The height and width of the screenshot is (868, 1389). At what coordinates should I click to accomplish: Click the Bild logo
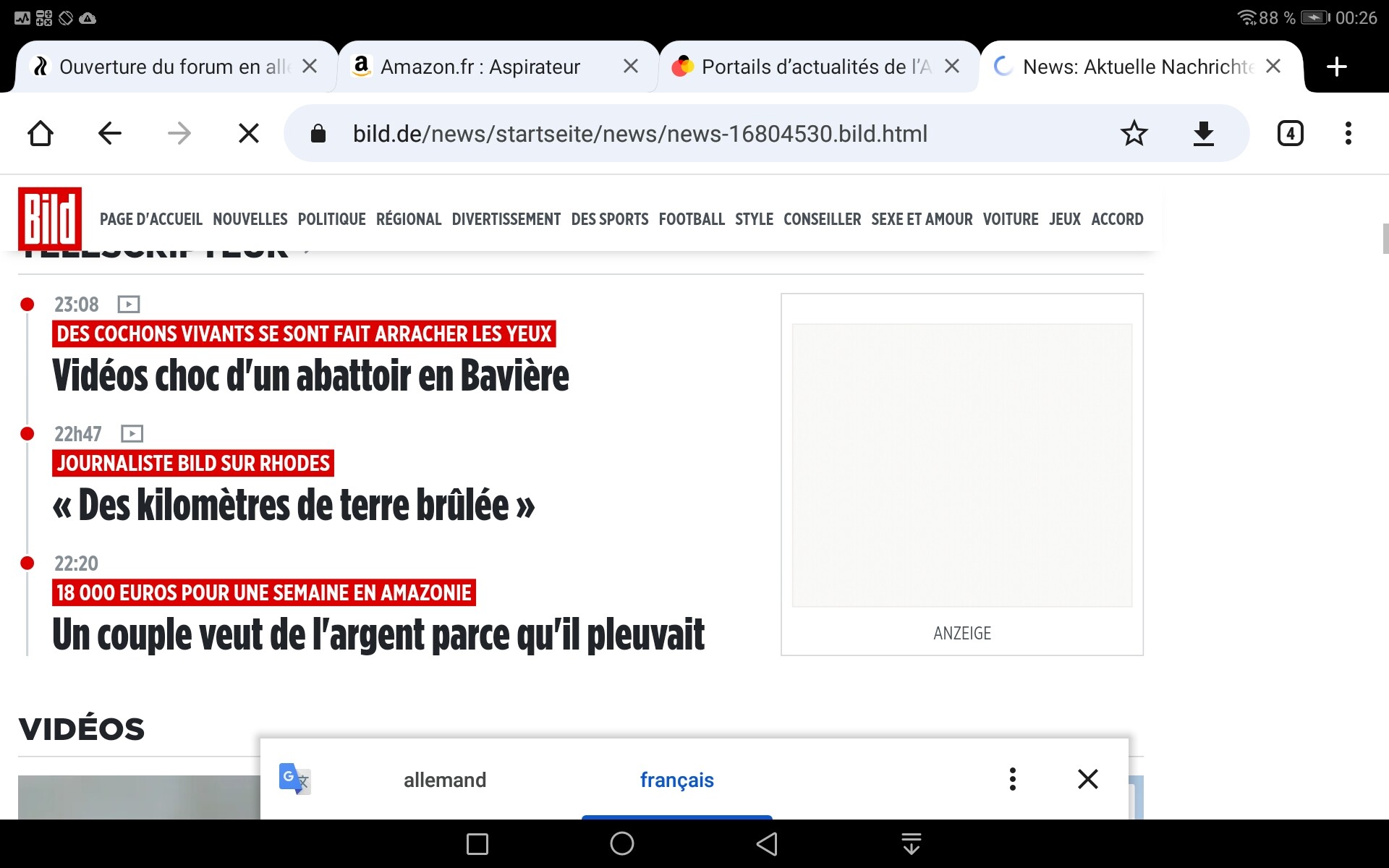(50, 218)
